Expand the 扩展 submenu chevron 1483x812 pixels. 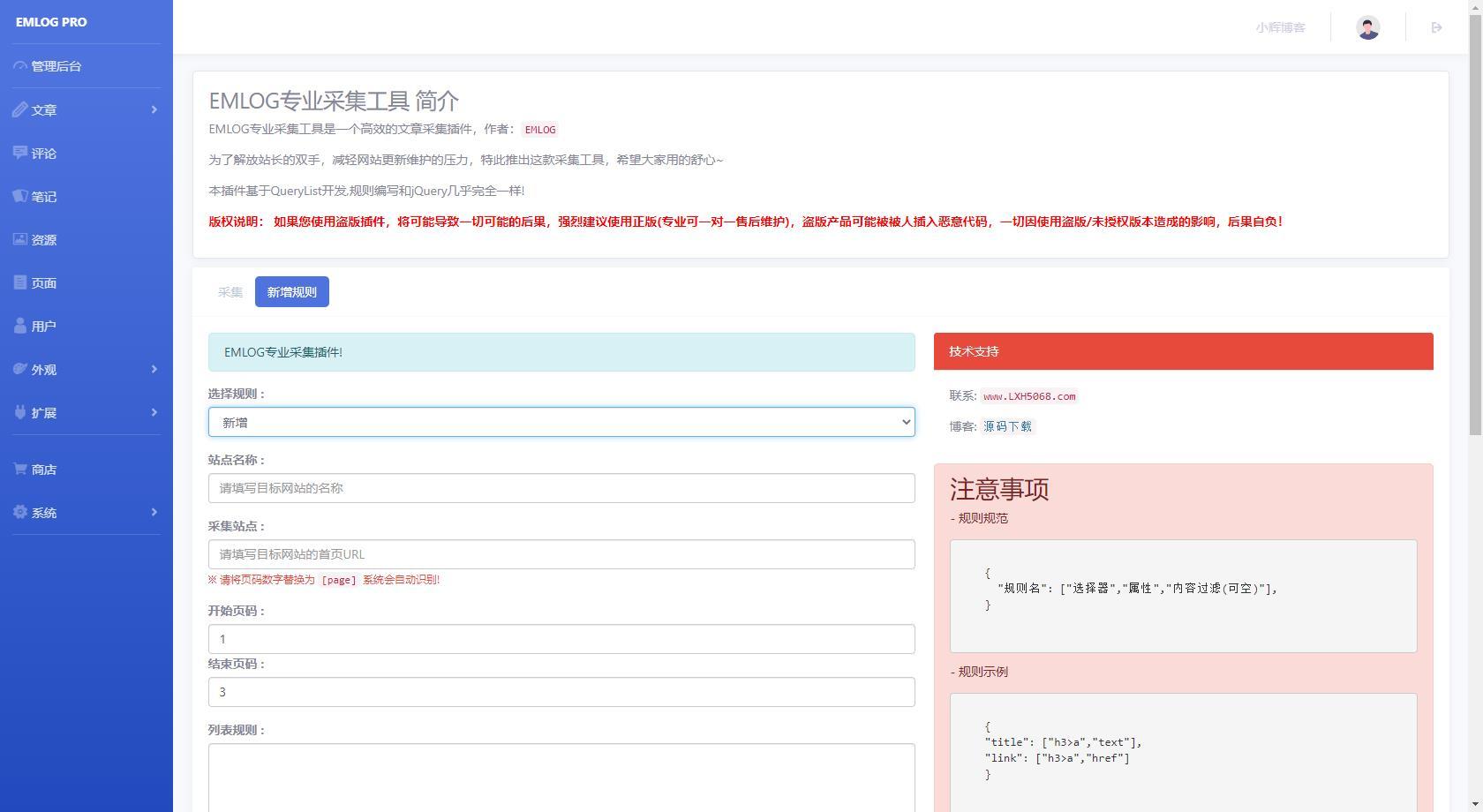[154, 412]
